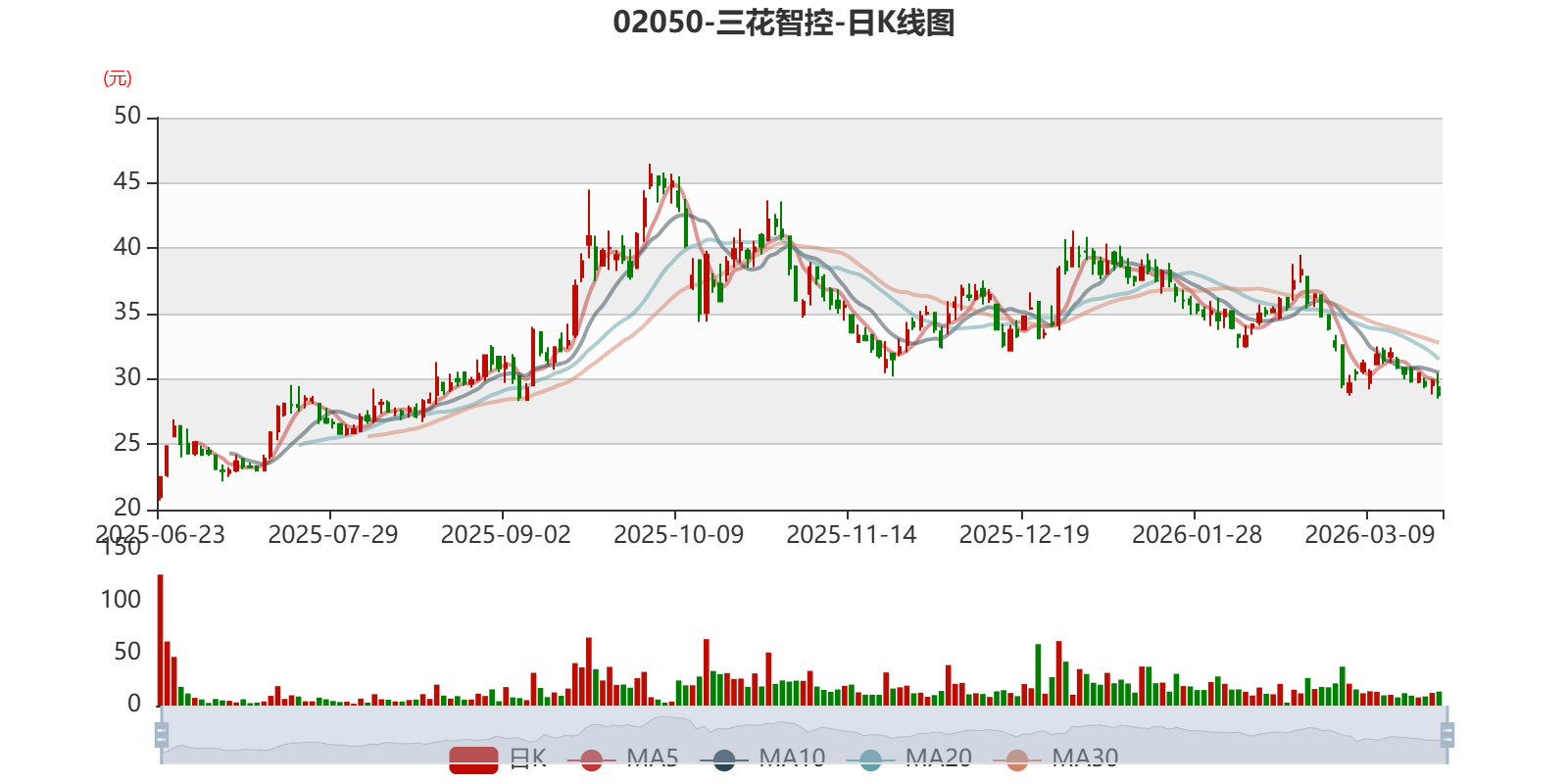Screen dimensions: 1568x784
Task: Click the chart title 02050-三花智控-日K线图
Action: pos(784,23)
